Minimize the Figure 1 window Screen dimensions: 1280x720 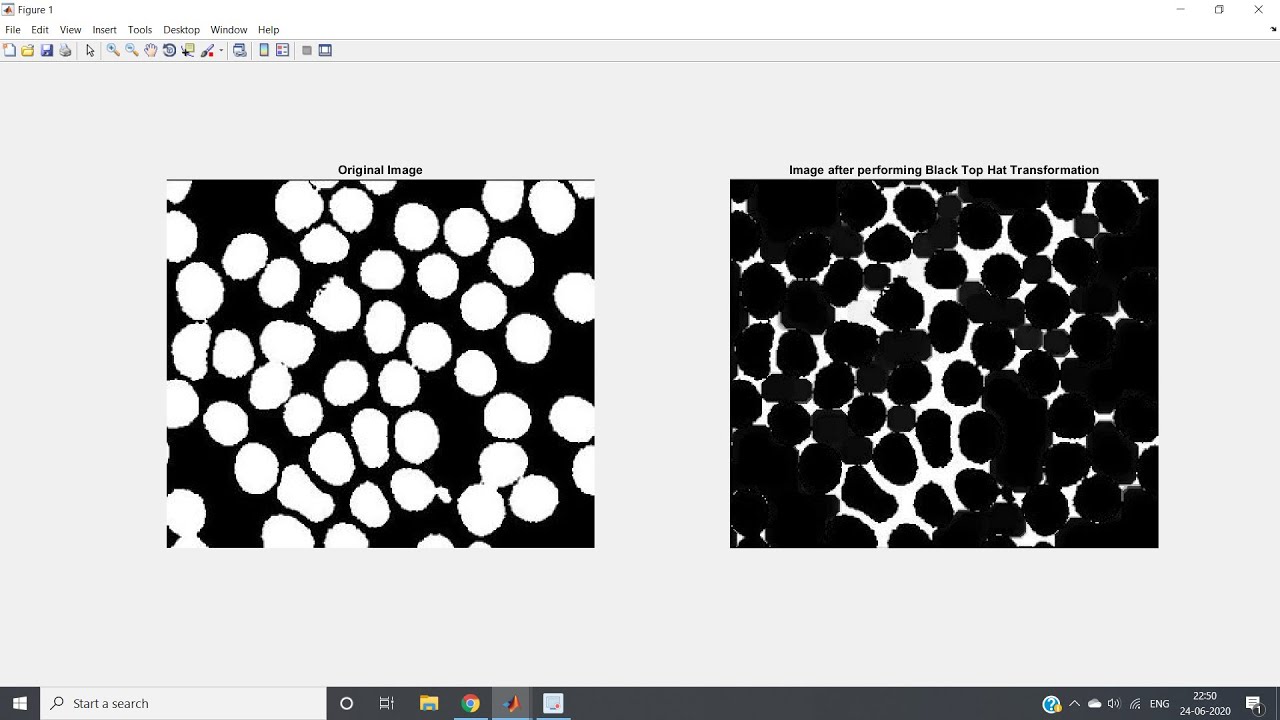[x=1181, y=9]
